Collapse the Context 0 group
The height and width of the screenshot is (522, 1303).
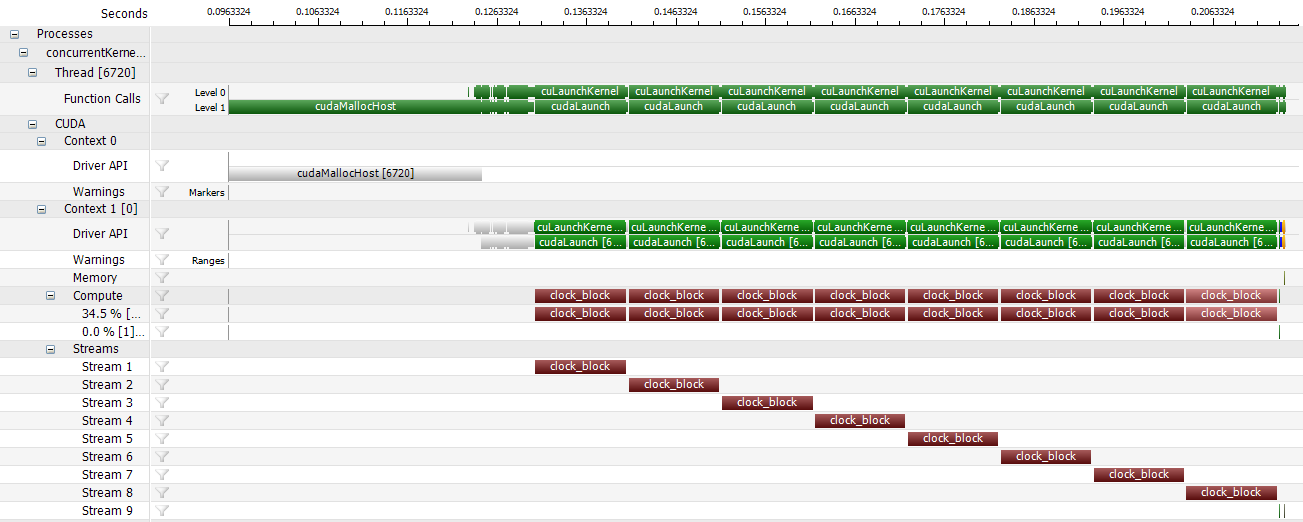click(41, 141)
